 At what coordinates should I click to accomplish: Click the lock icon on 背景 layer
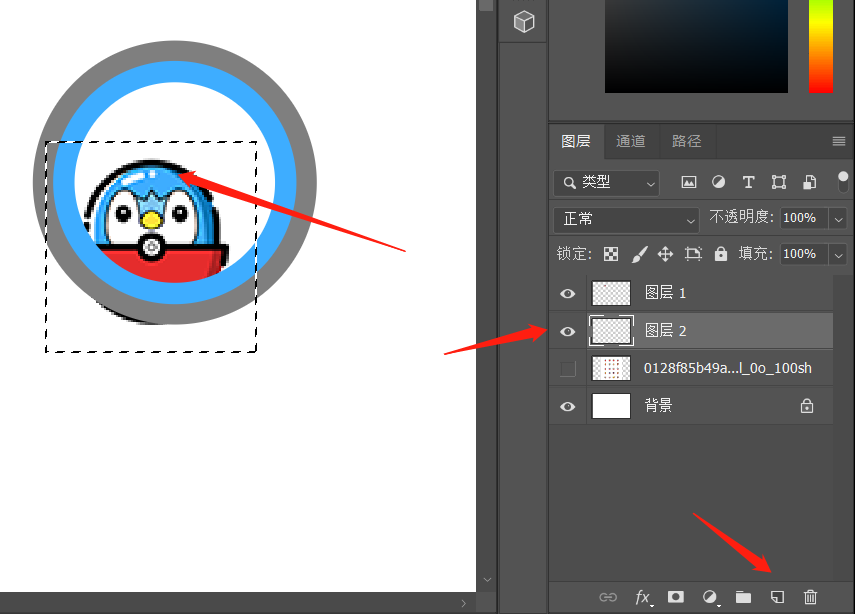[806, 406]
